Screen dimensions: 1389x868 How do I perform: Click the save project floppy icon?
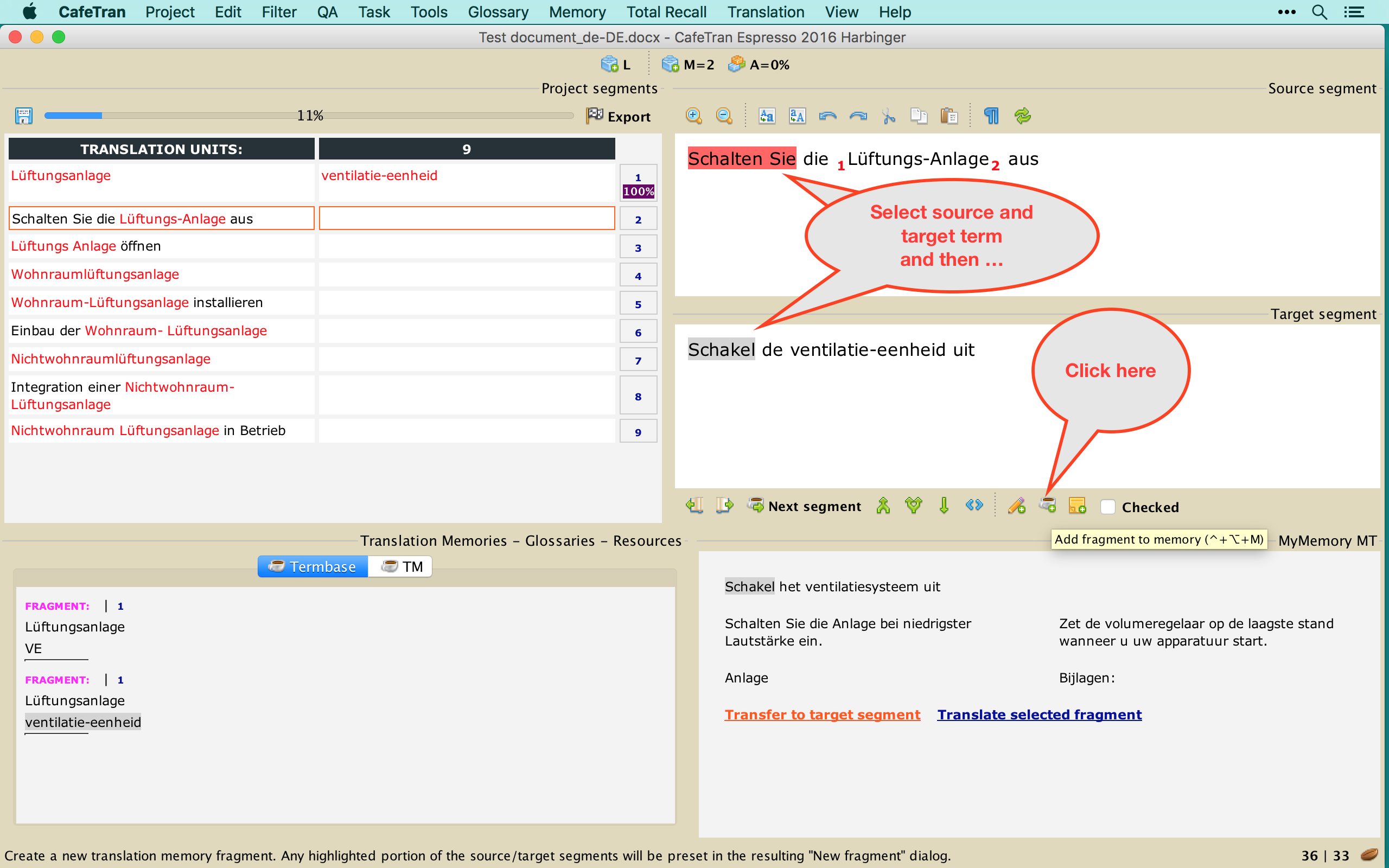click(23, 116)
